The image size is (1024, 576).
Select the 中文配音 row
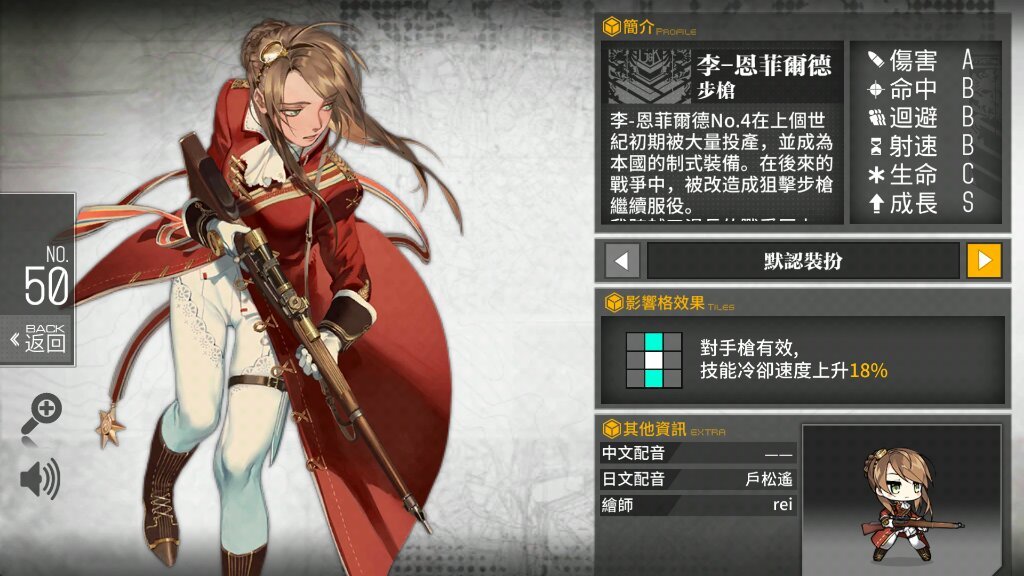(x=697, y=453)
